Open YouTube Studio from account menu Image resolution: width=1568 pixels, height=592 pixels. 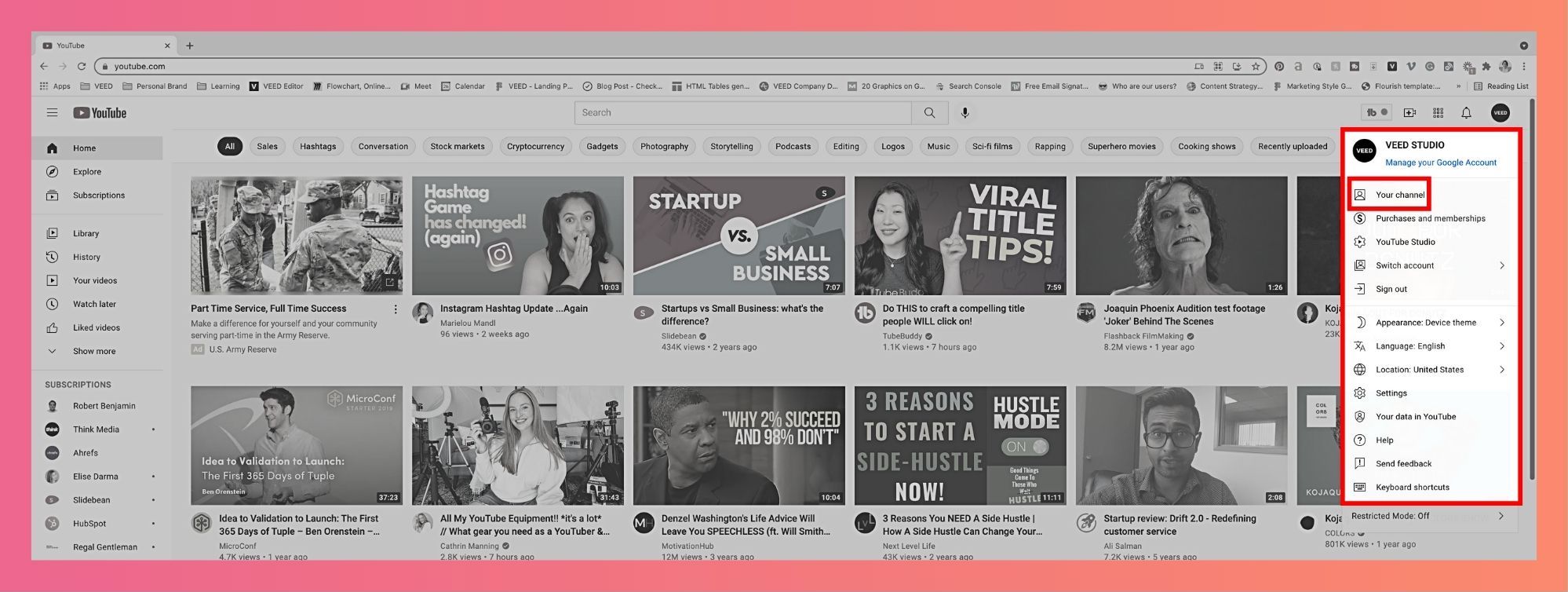(x=1431, y=242)
